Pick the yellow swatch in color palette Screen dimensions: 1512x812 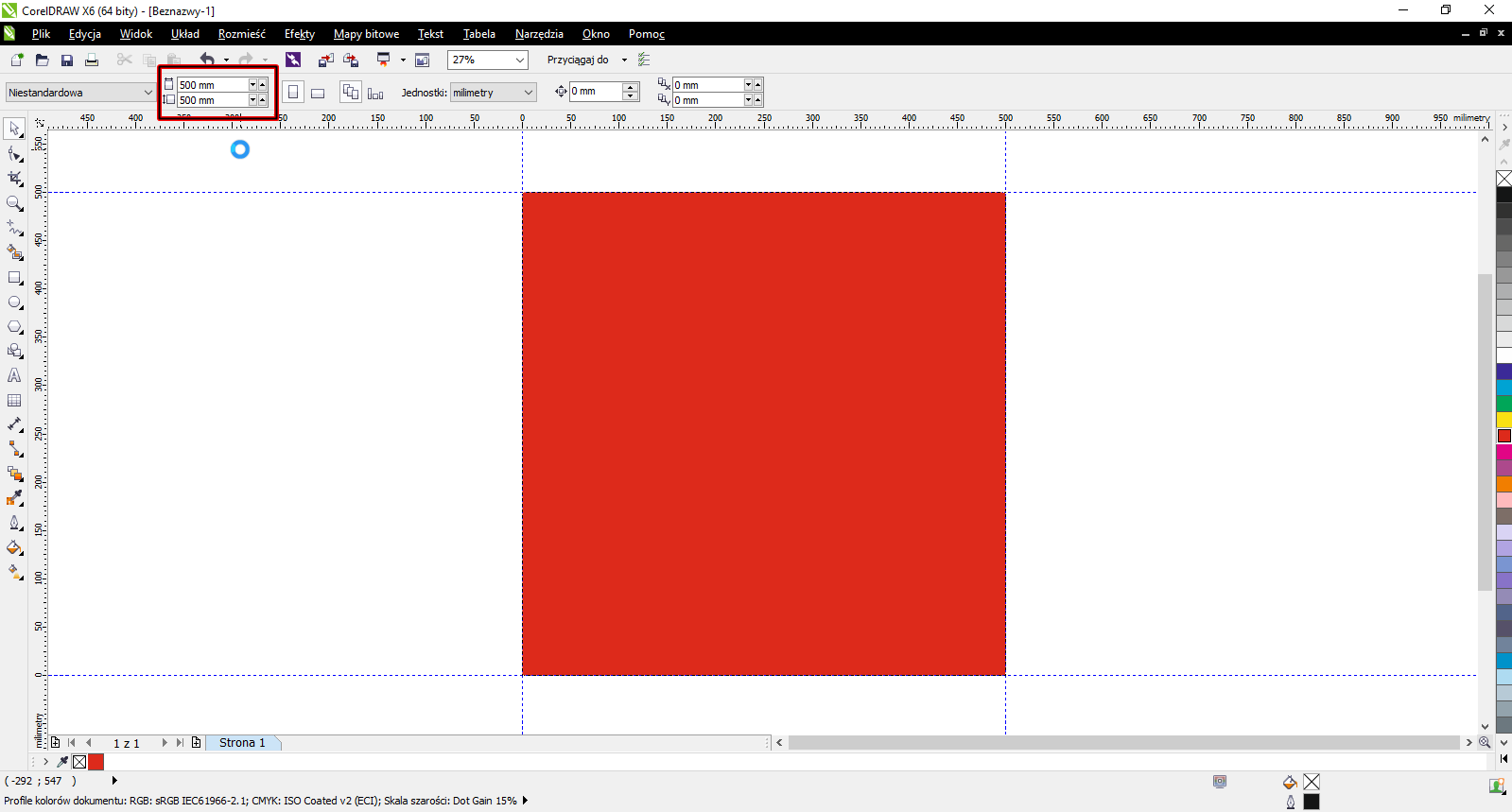(x=1503, y=420)
